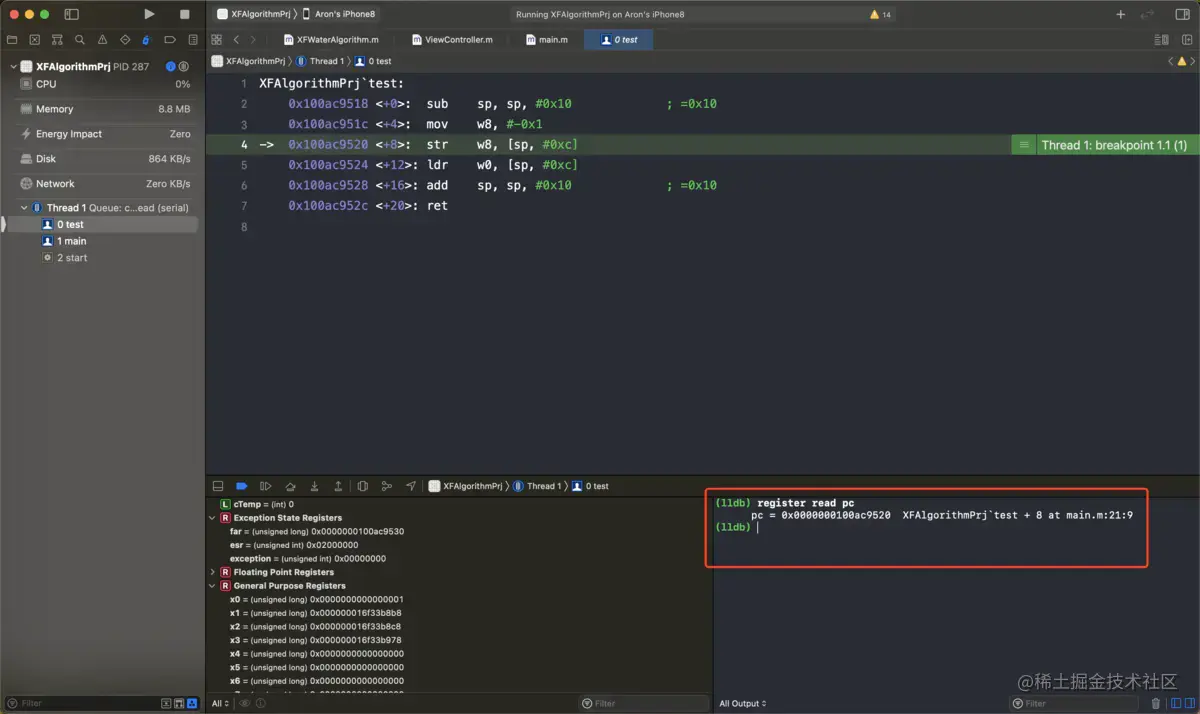Open the CPU gauge
The width and height of the screenshot is (1200, 714).
coord(105,84)
